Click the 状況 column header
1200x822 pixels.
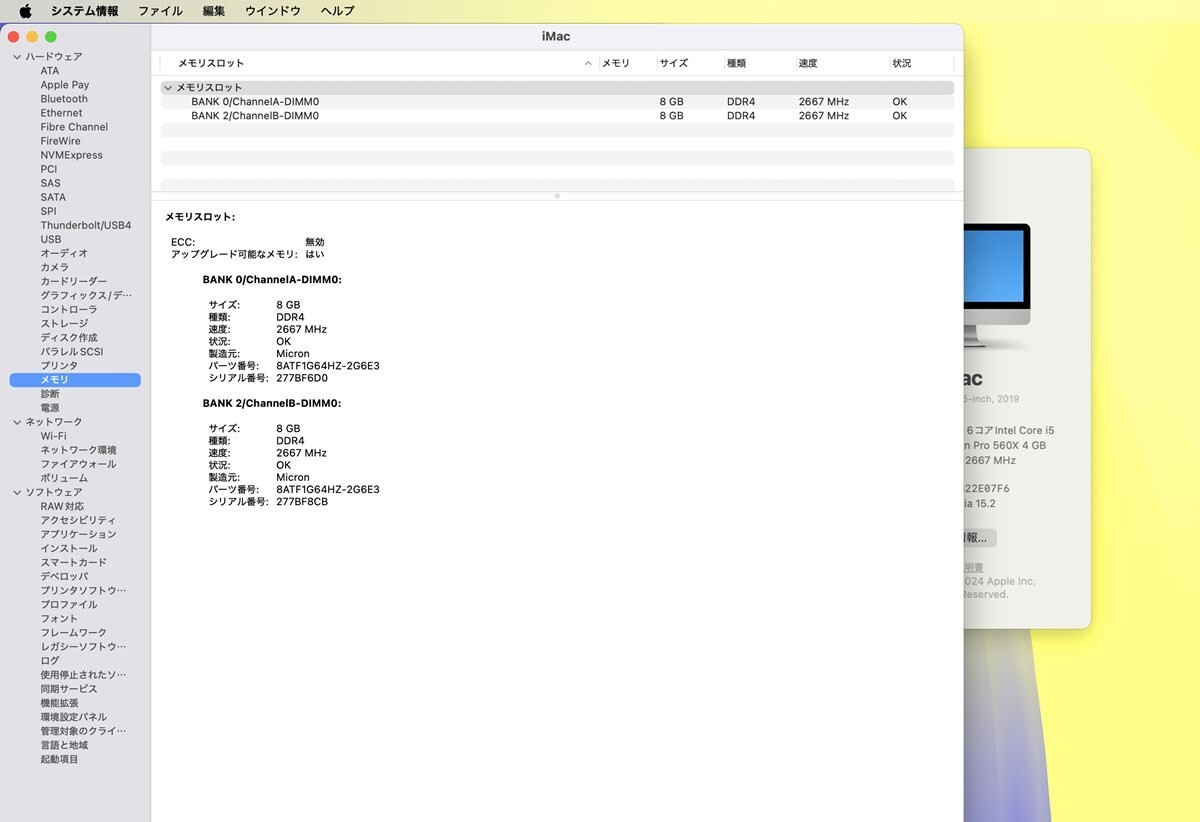(902, 63)
